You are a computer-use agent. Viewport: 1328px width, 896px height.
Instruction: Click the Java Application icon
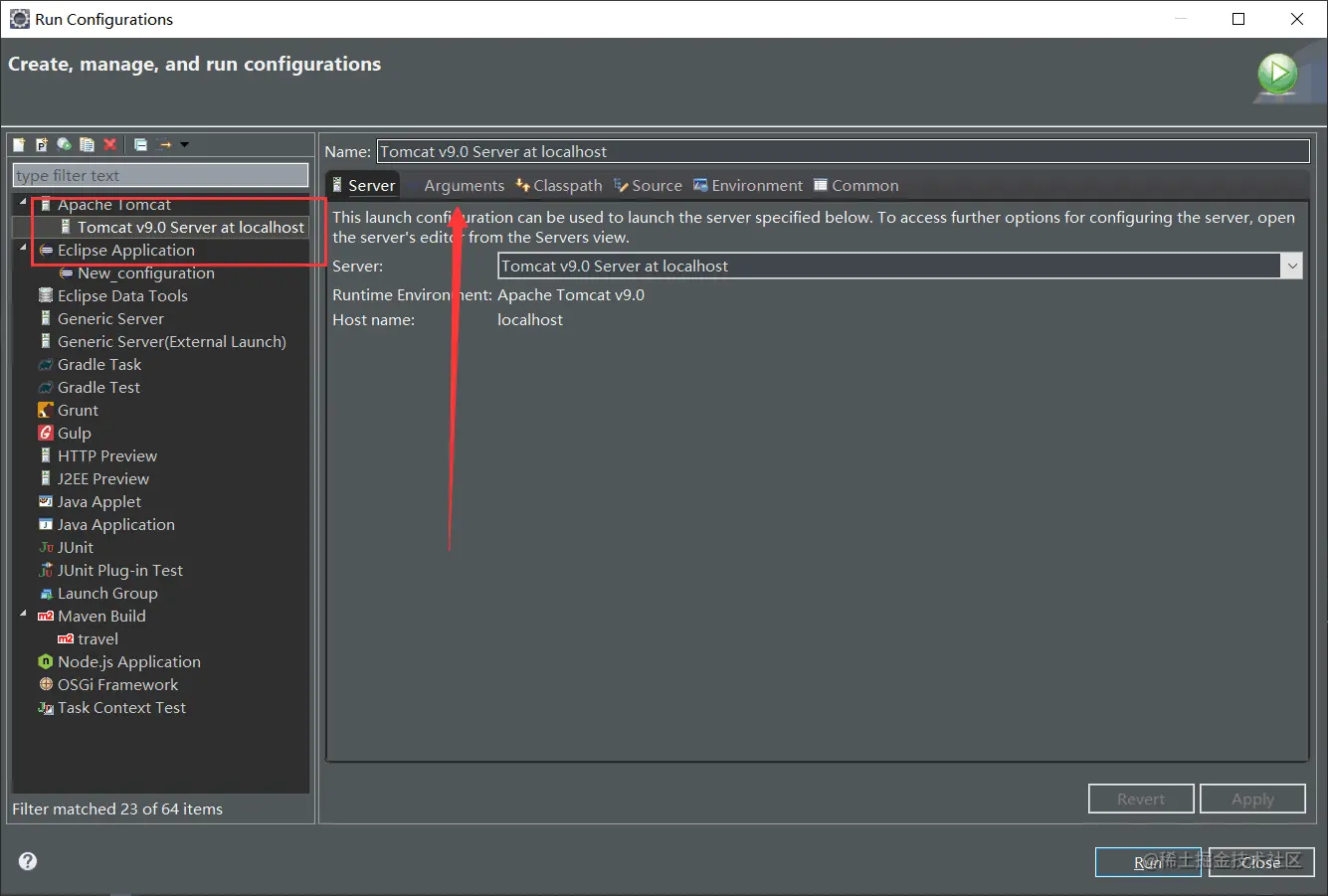click(46, 524)
